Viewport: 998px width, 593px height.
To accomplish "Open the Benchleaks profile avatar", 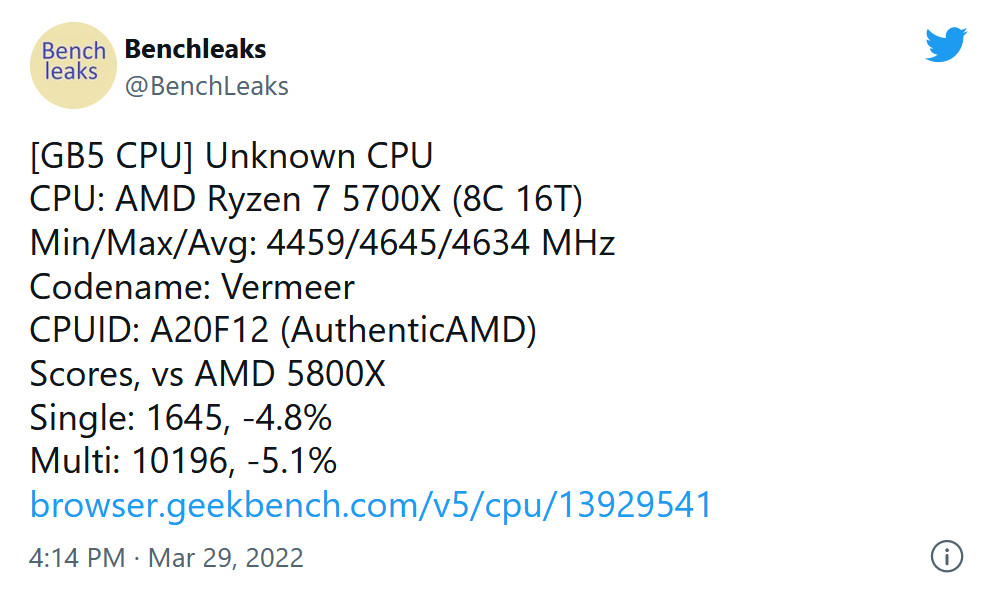I will pos(73,65).
